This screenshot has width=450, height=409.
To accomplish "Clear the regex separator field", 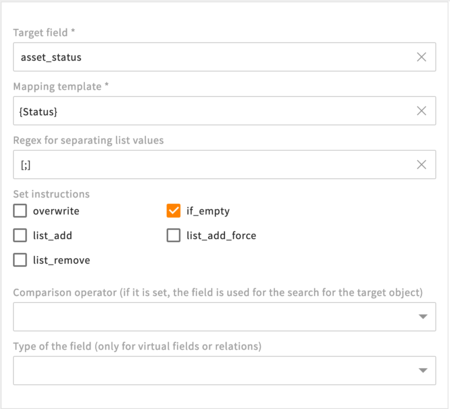I will pos(421,164).
